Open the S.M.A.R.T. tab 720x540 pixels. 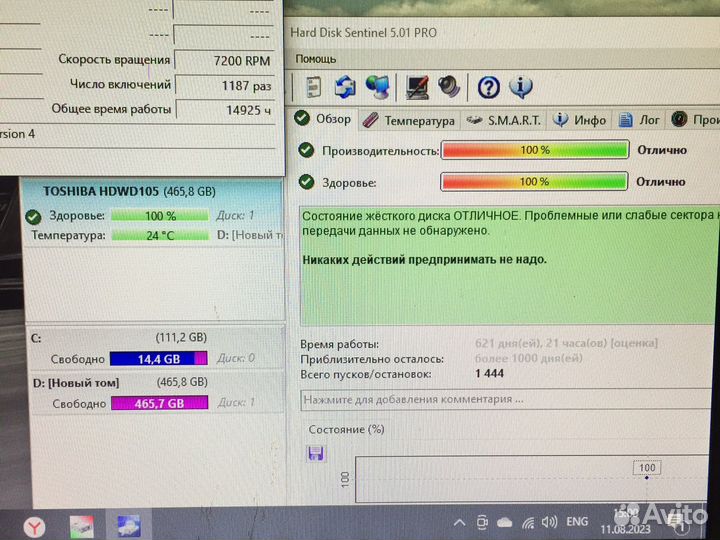tap(503, 121)
